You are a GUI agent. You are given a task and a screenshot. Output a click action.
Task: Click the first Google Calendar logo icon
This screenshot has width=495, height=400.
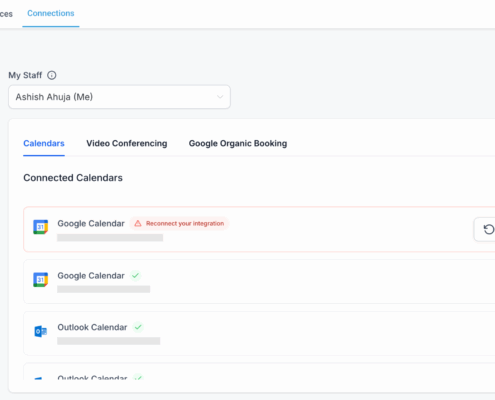click(41, 227)
